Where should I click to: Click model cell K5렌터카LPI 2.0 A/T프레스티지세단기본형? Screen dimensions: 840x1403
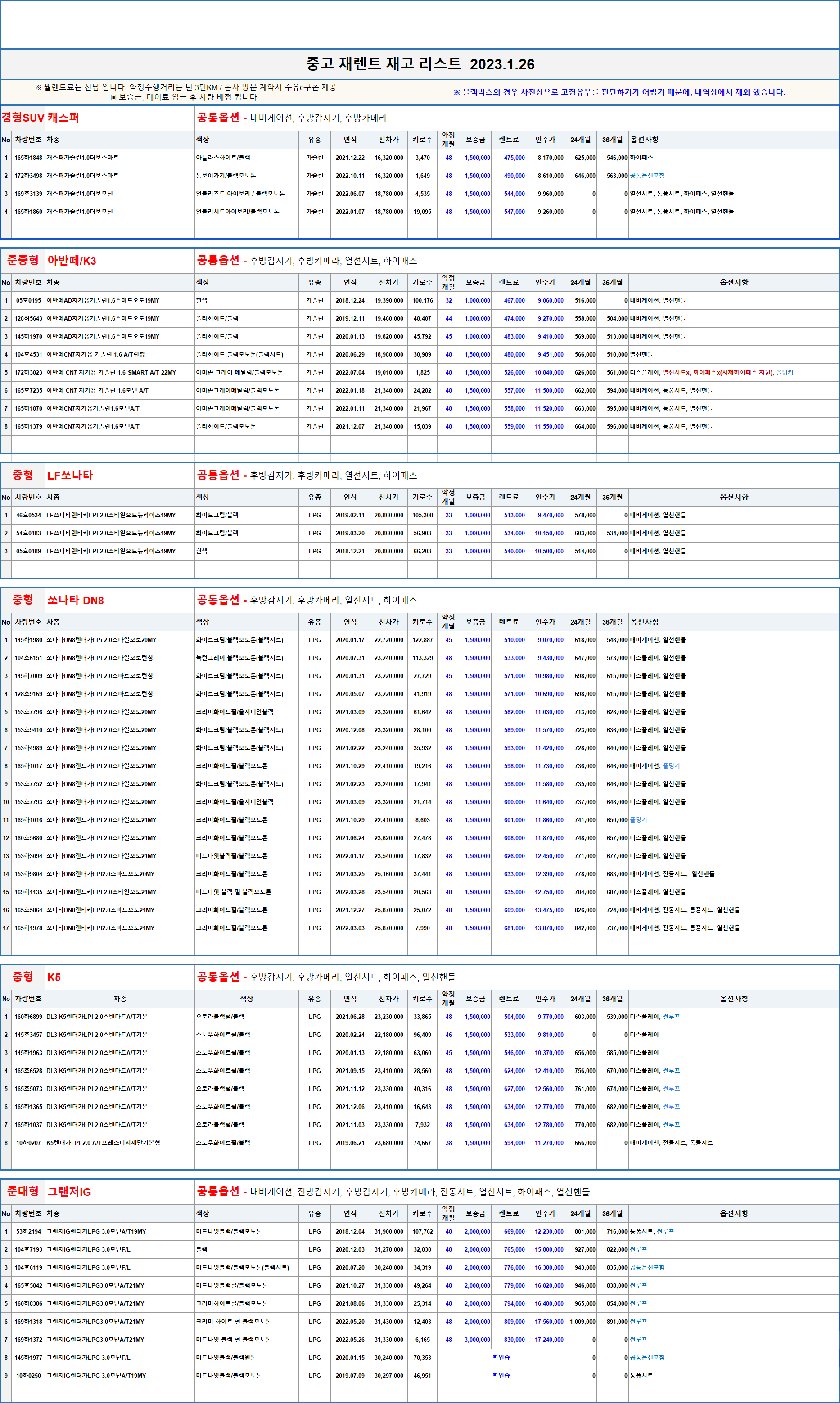click(120, 1143)
